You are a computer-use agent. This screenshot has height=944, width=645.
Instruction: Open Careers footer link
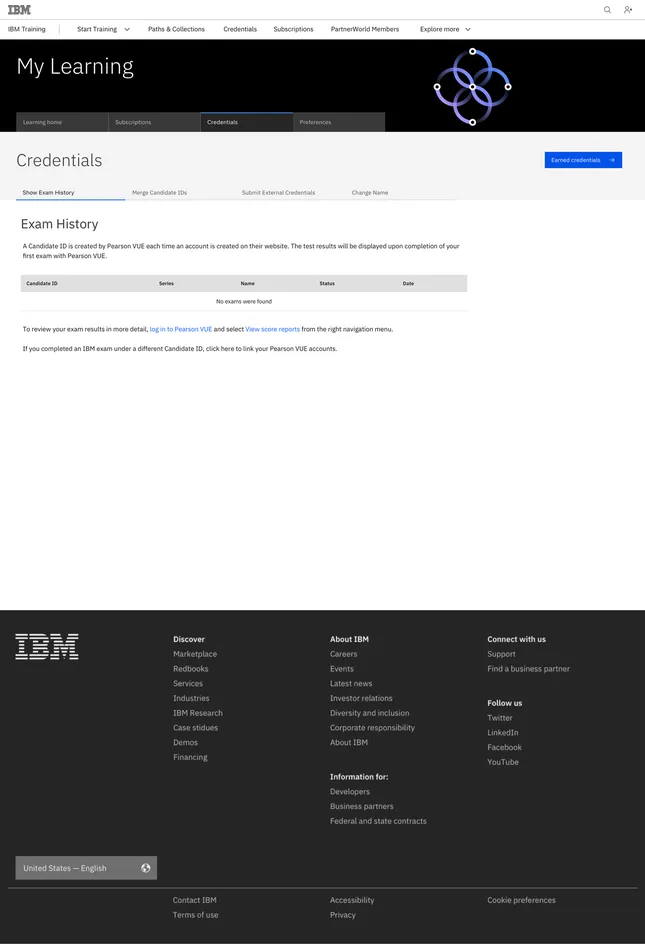click(344, 654)
